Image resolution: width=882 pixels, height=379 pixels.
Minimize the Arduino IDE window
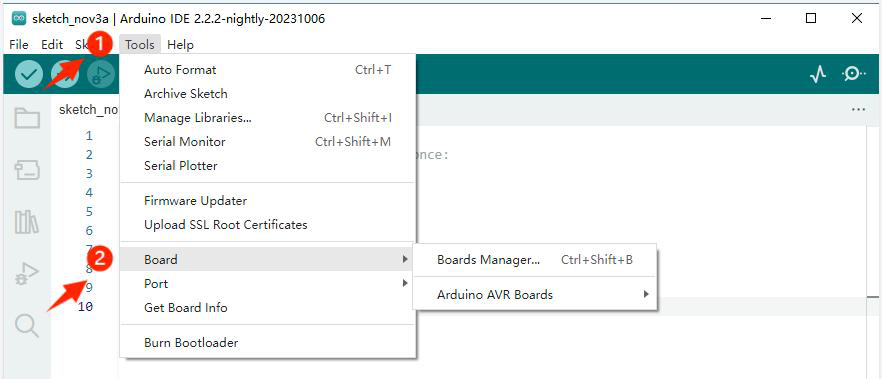point(766,19)
